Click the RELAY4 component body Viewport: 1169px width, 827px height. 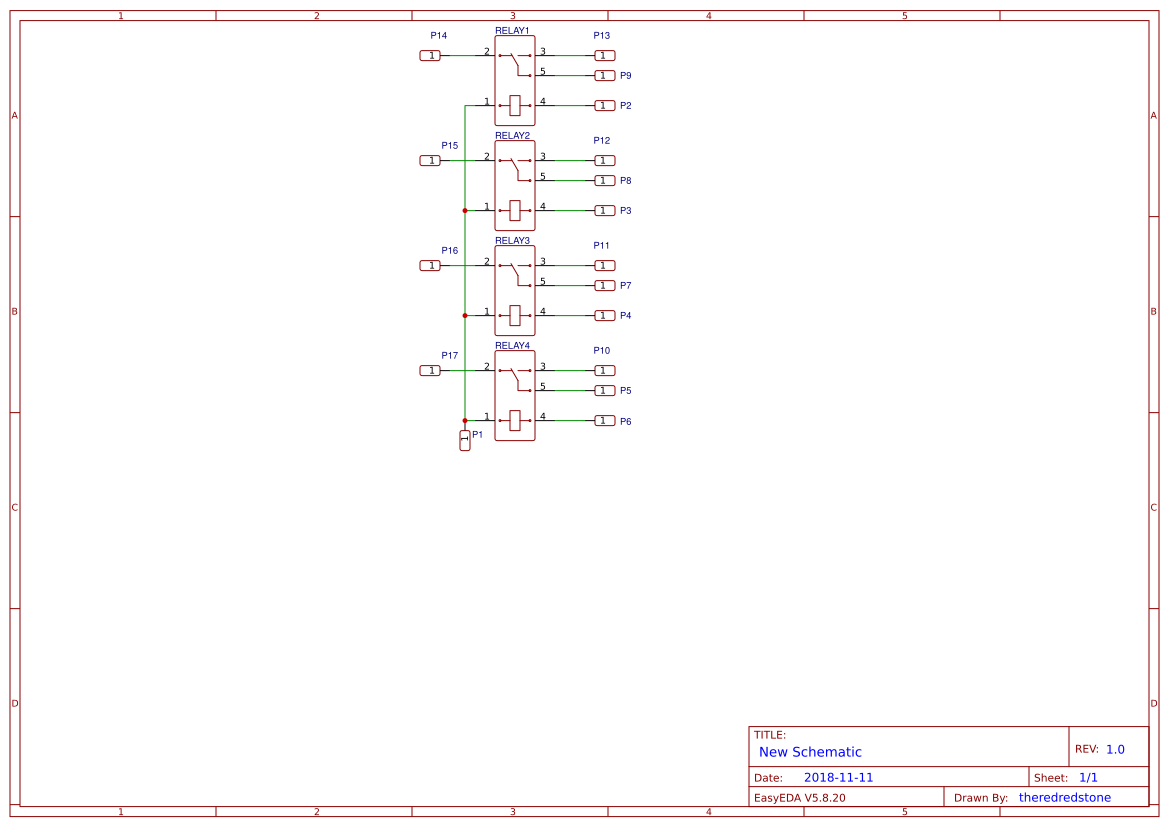[x=515, y=397]
